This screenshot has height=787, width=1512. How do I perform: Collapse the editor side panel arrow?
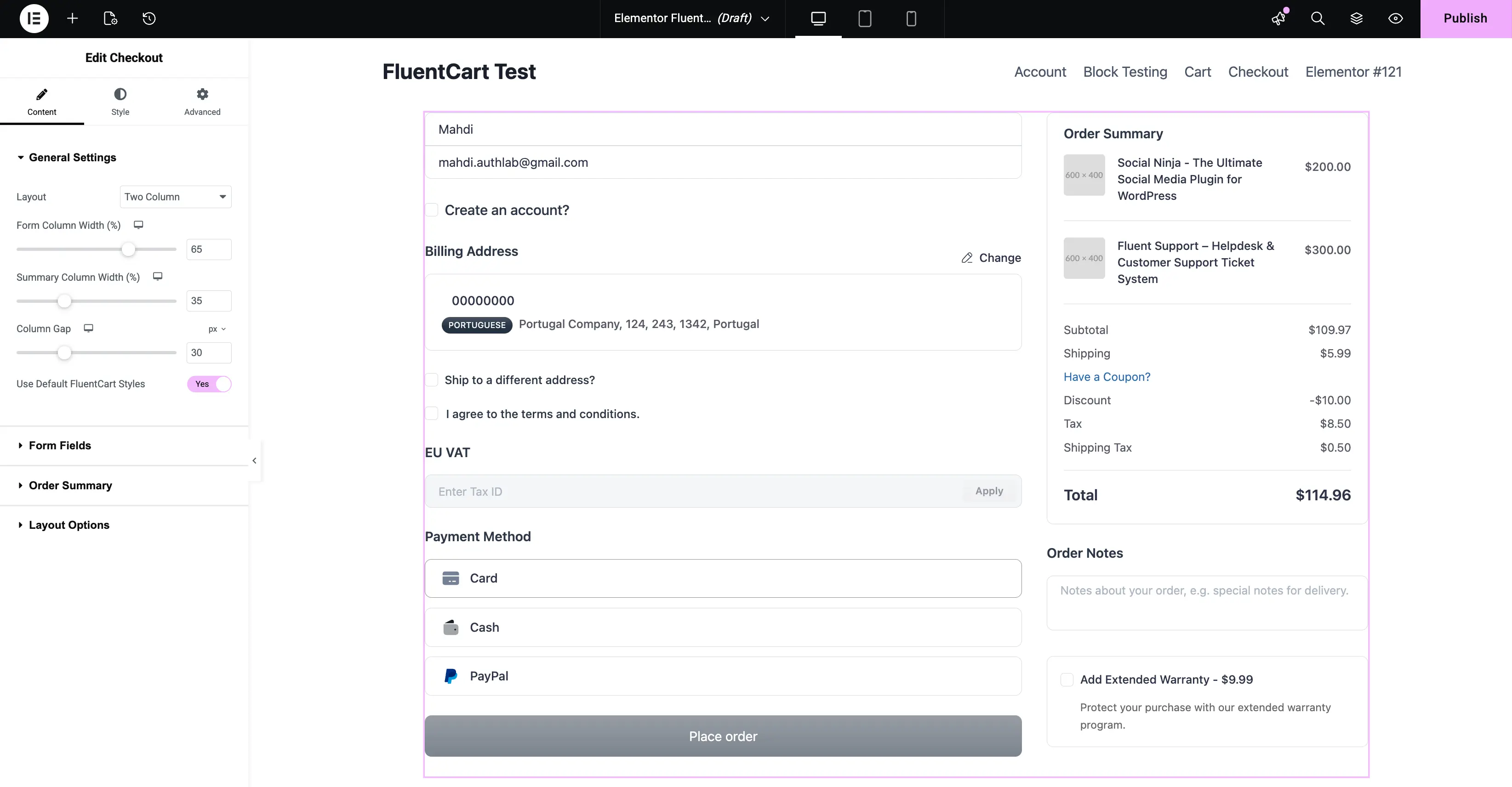click(254, 460)
